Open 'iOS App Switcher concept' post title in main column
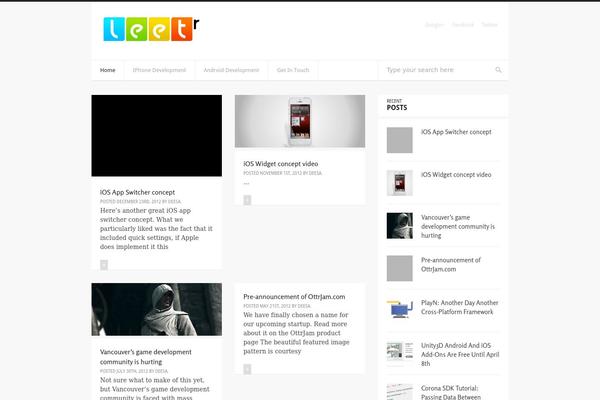This screenshot has height=400, width=600. pyautogui.click(x=137, y=192)
